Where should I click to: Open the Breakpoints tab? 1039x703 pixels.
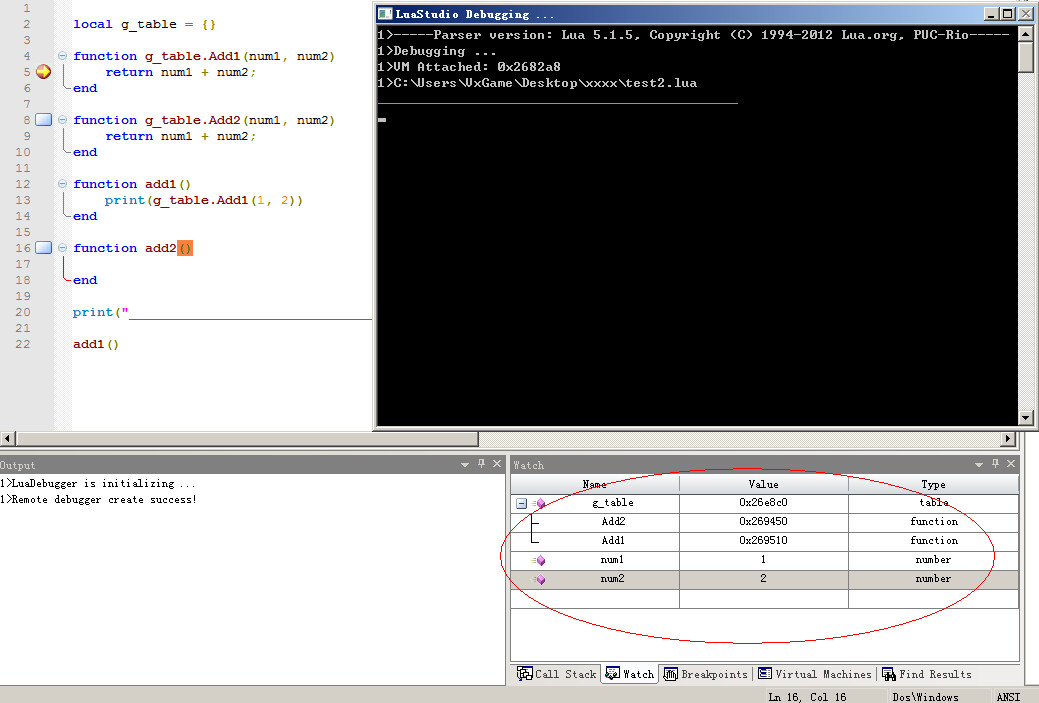706,674
